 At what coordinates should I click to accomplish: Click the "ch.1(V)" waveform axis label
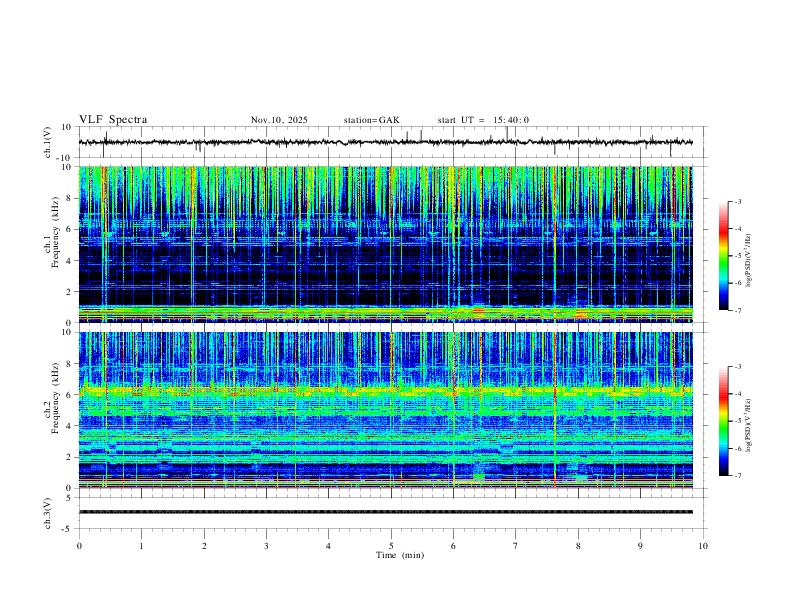coord(48,142)
